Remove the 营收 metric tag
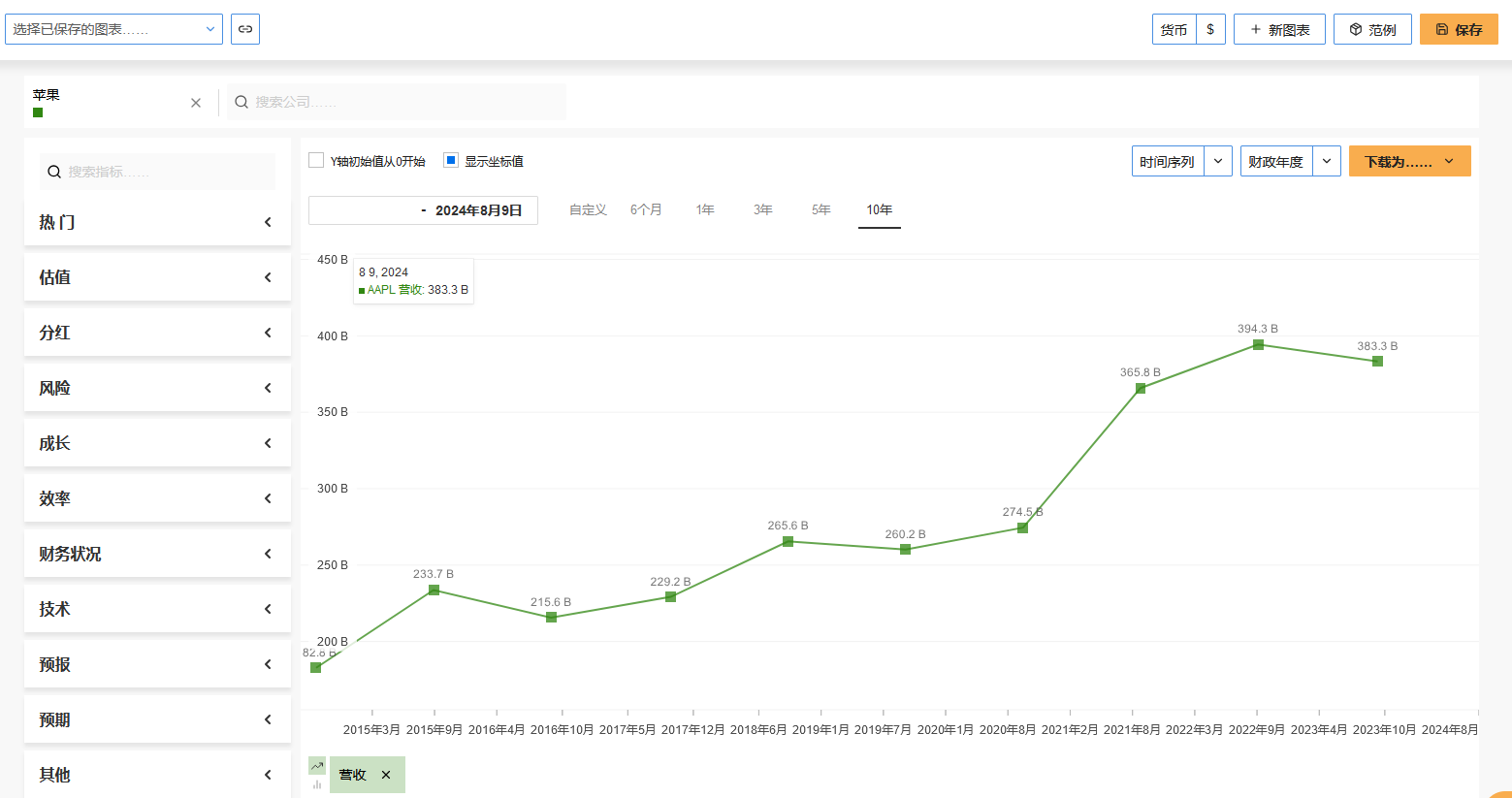The image size is (1512, 798). (386, 775)
